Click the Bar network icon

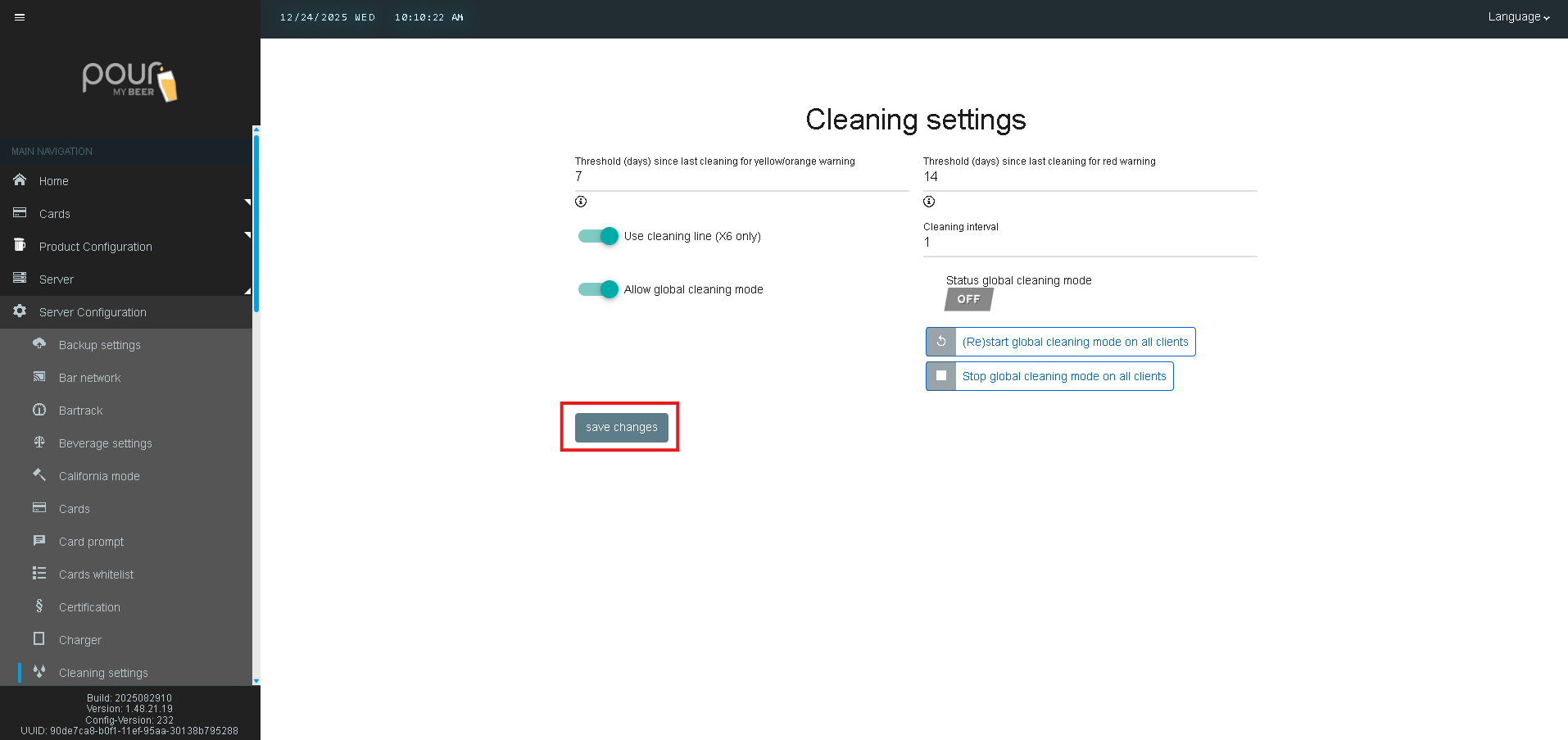coord(39,377)
